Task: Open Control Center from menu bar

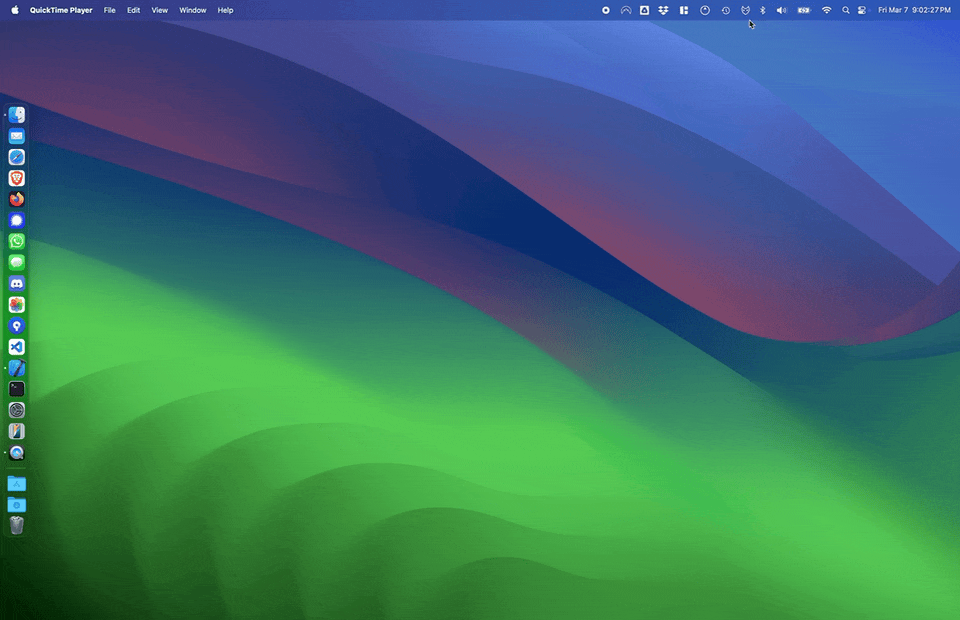Action: tap(862, 10)
